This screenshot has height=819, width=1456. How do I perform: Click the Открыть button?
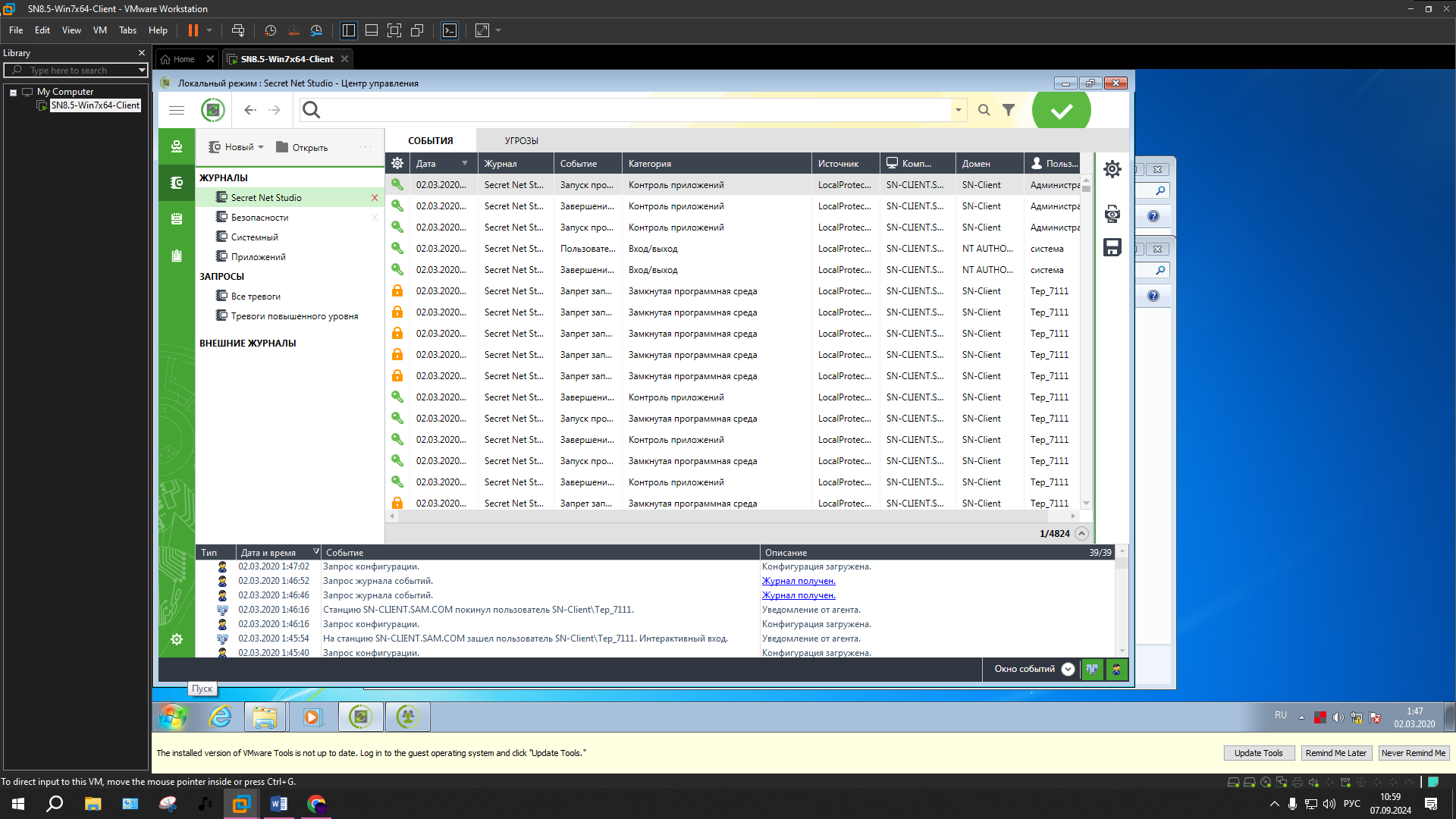302,147
